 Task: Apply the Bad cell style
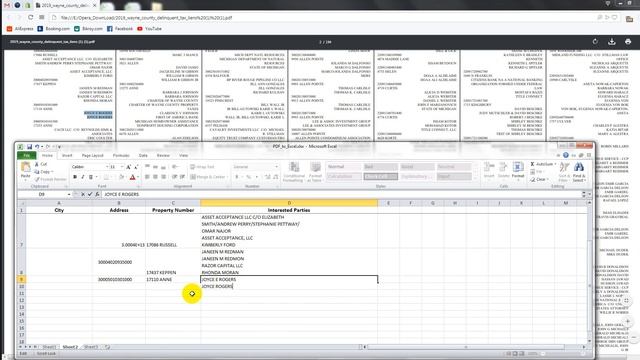click(380, 167)
